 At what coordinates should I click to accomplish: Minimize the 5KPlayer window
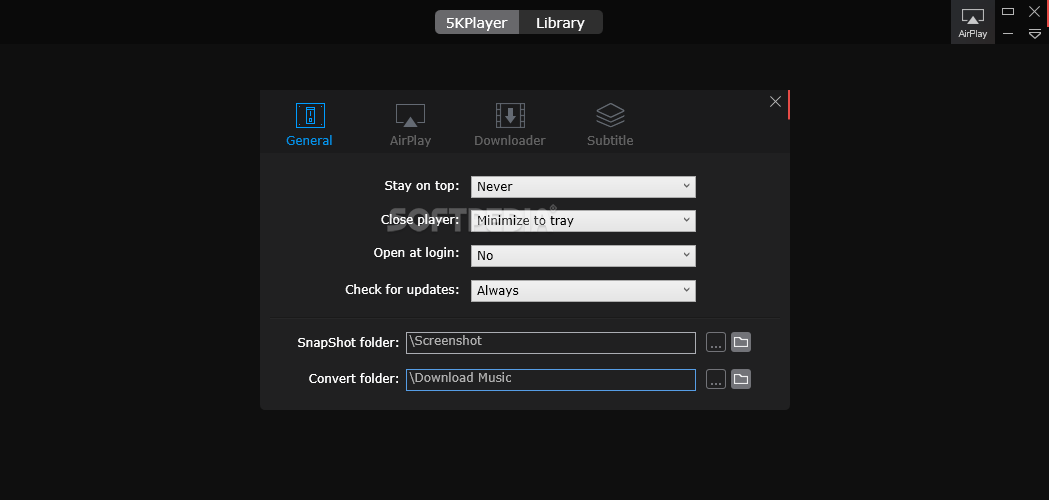[1008, 33]
